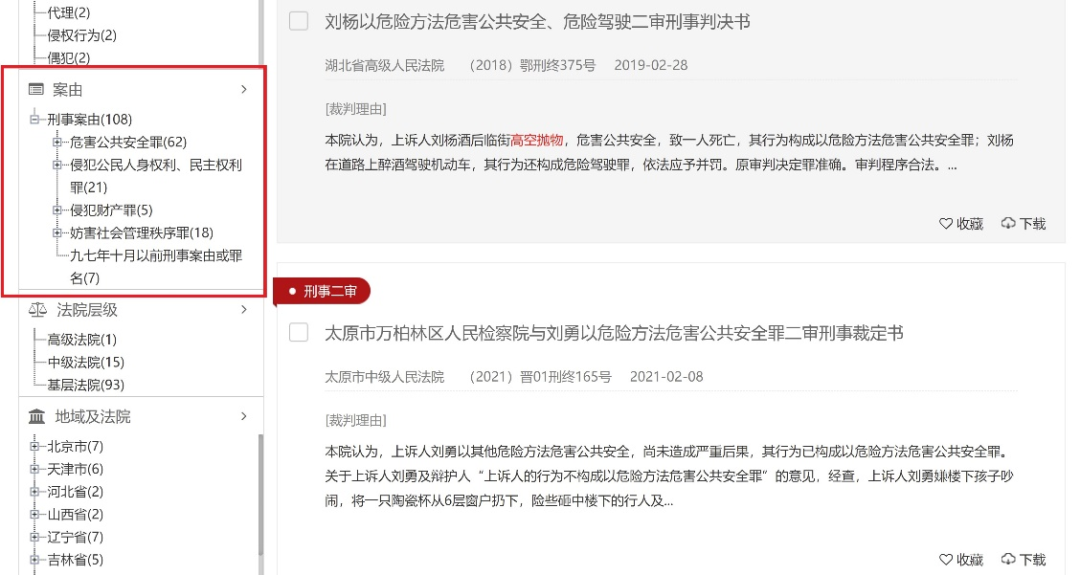Click the 地域及法院 building icon

(x=37, y=417)
